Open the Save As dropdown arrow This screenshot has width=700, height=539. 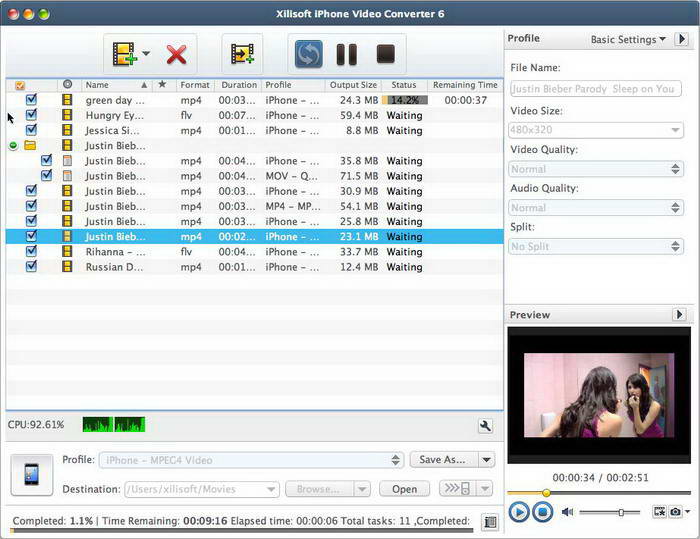pyautogui.click(x=487, y=460)
